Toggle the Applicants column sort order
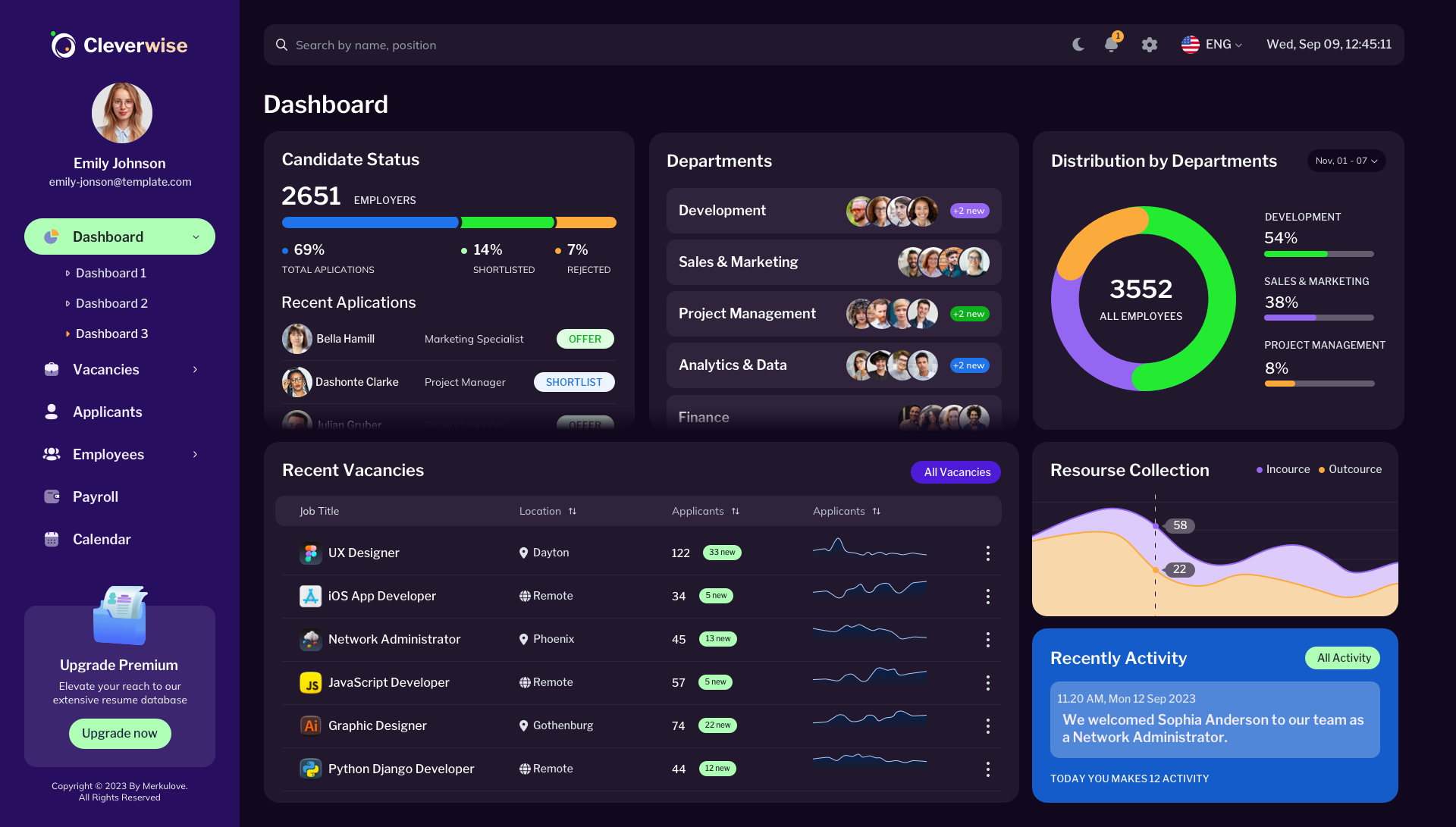The image size is (1456, 827). (736, 511)
